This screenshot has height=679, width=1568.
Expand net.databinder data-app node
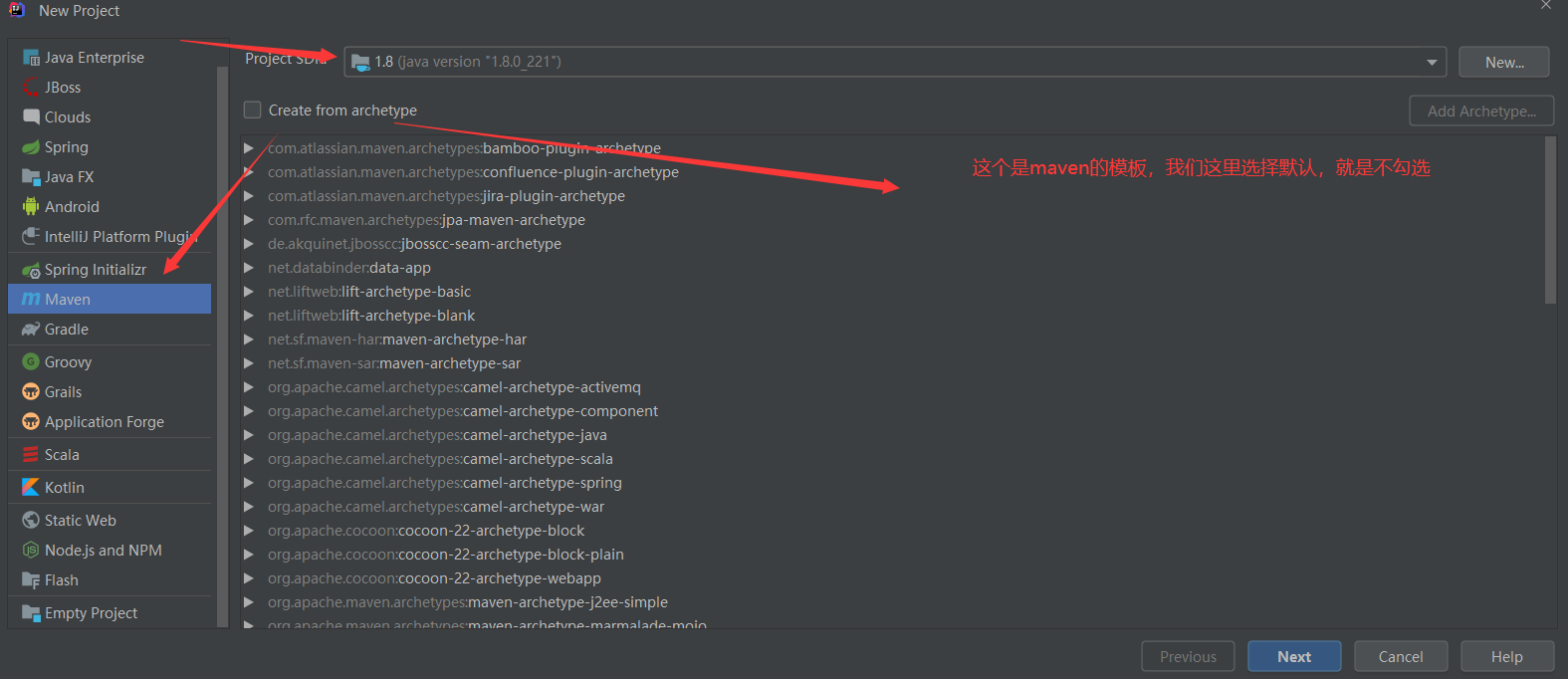pyautogui.click(x=249, y=268)
